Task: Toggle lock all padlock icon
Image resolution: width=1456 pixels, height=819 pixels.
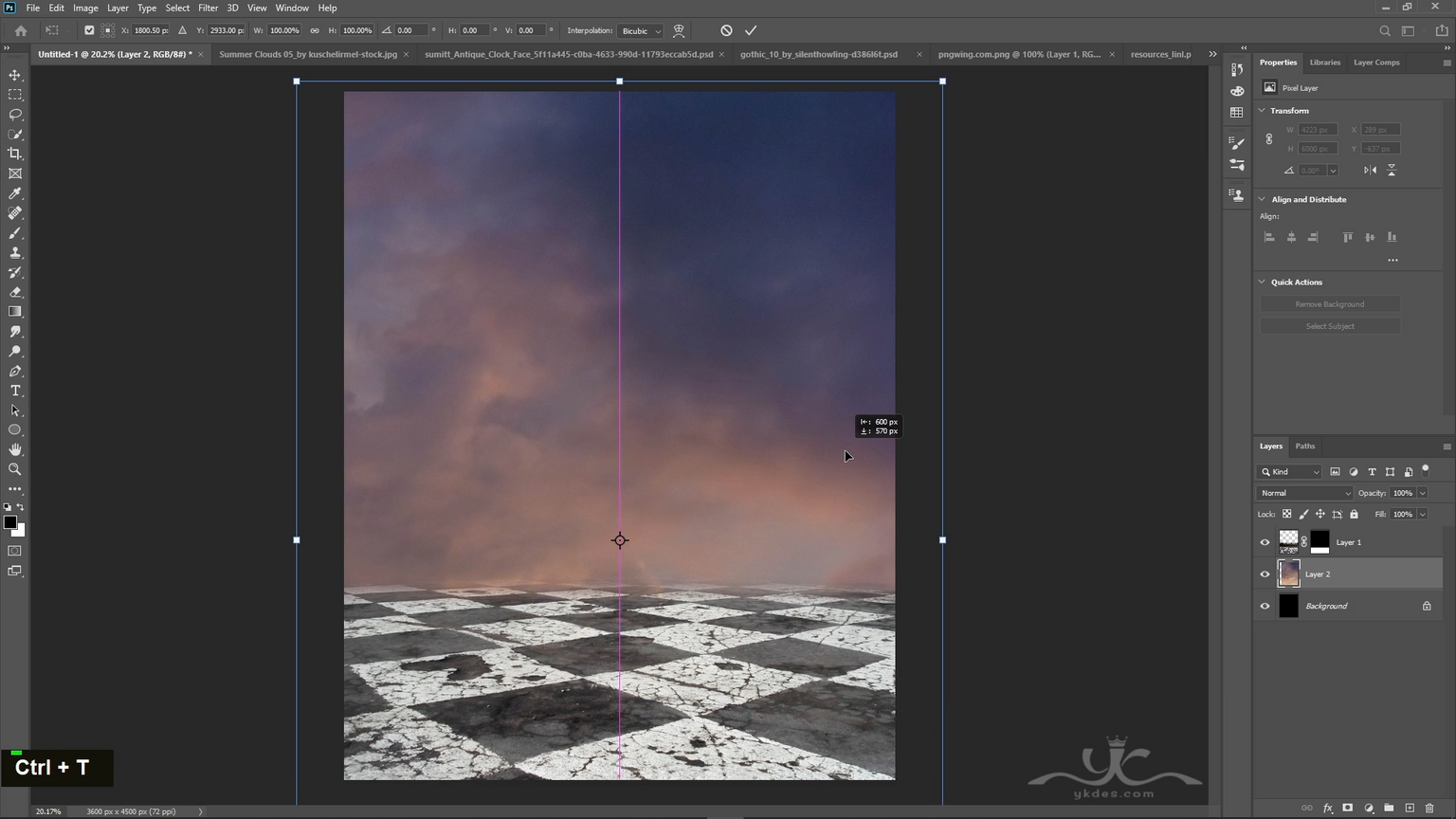Action: (x=1354, y=514)
